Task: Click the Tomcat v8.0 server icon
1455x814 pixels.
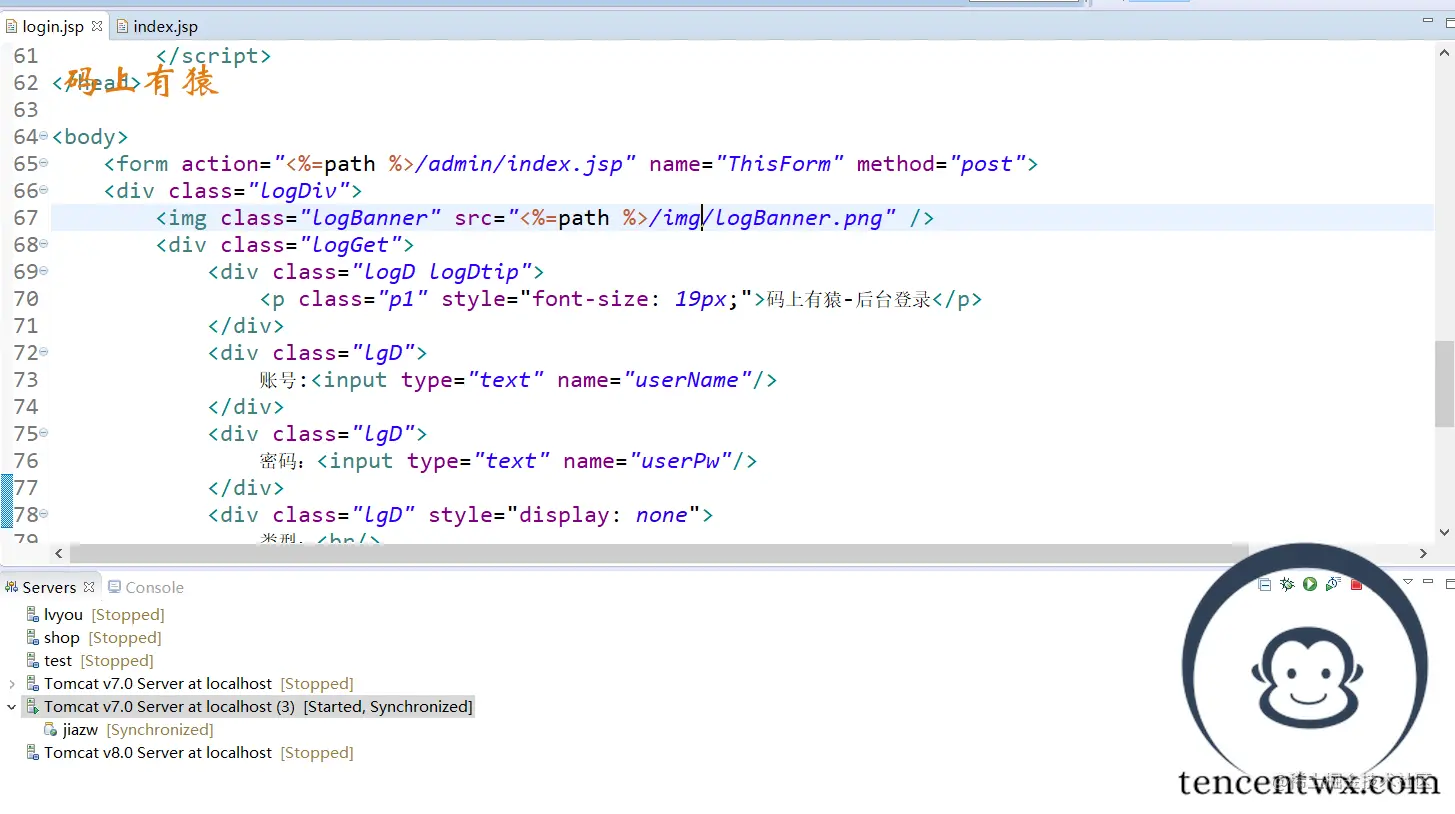Action: pyautogui.click(x=33, y=752)
